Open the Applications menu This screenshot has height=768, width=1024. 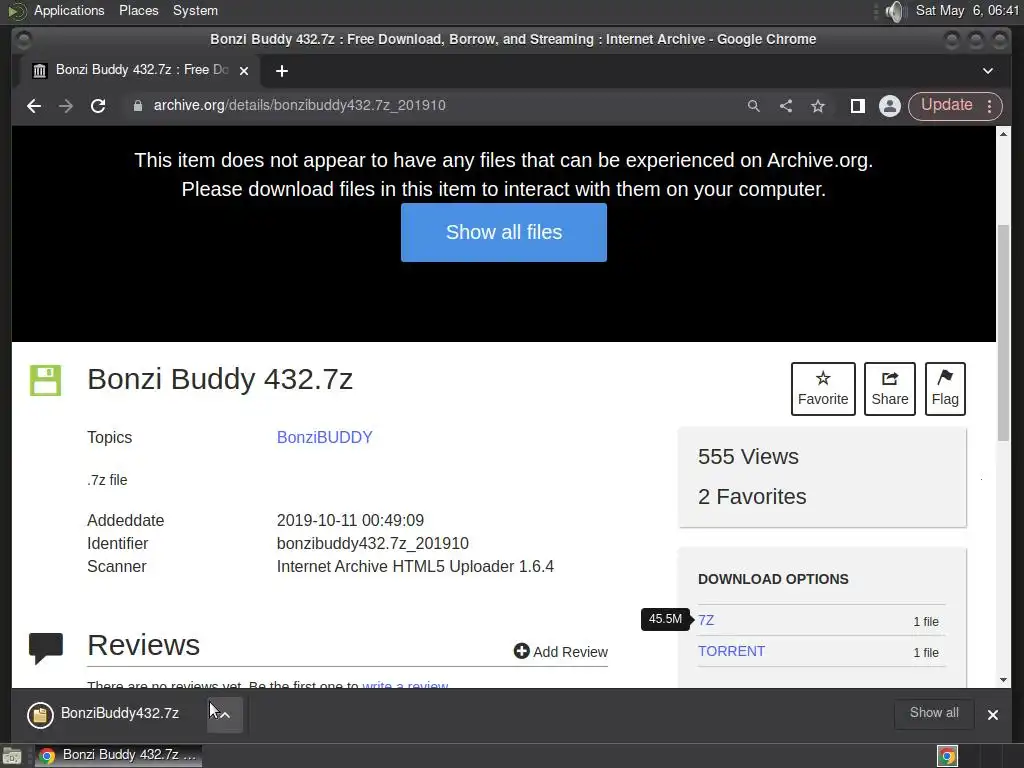[69, 10]
